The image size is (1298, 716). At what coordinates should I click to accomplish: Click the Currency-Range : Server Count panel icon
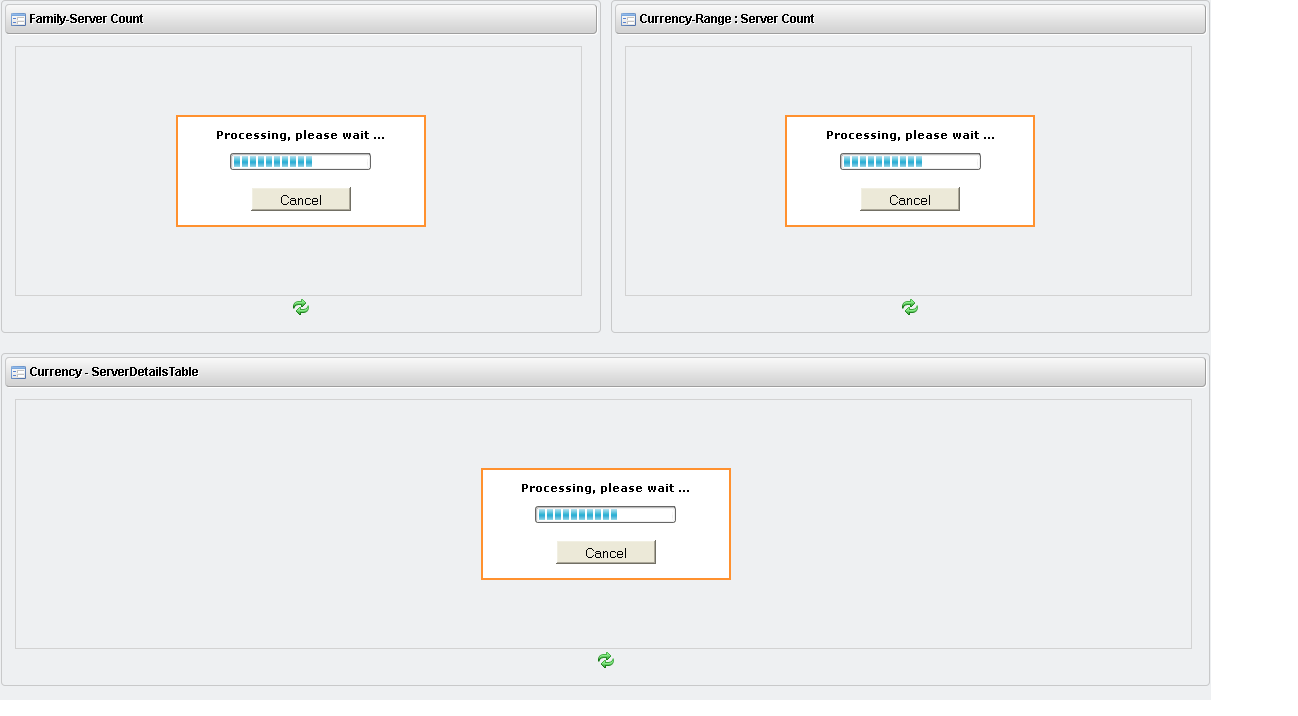tap(628, 19)
